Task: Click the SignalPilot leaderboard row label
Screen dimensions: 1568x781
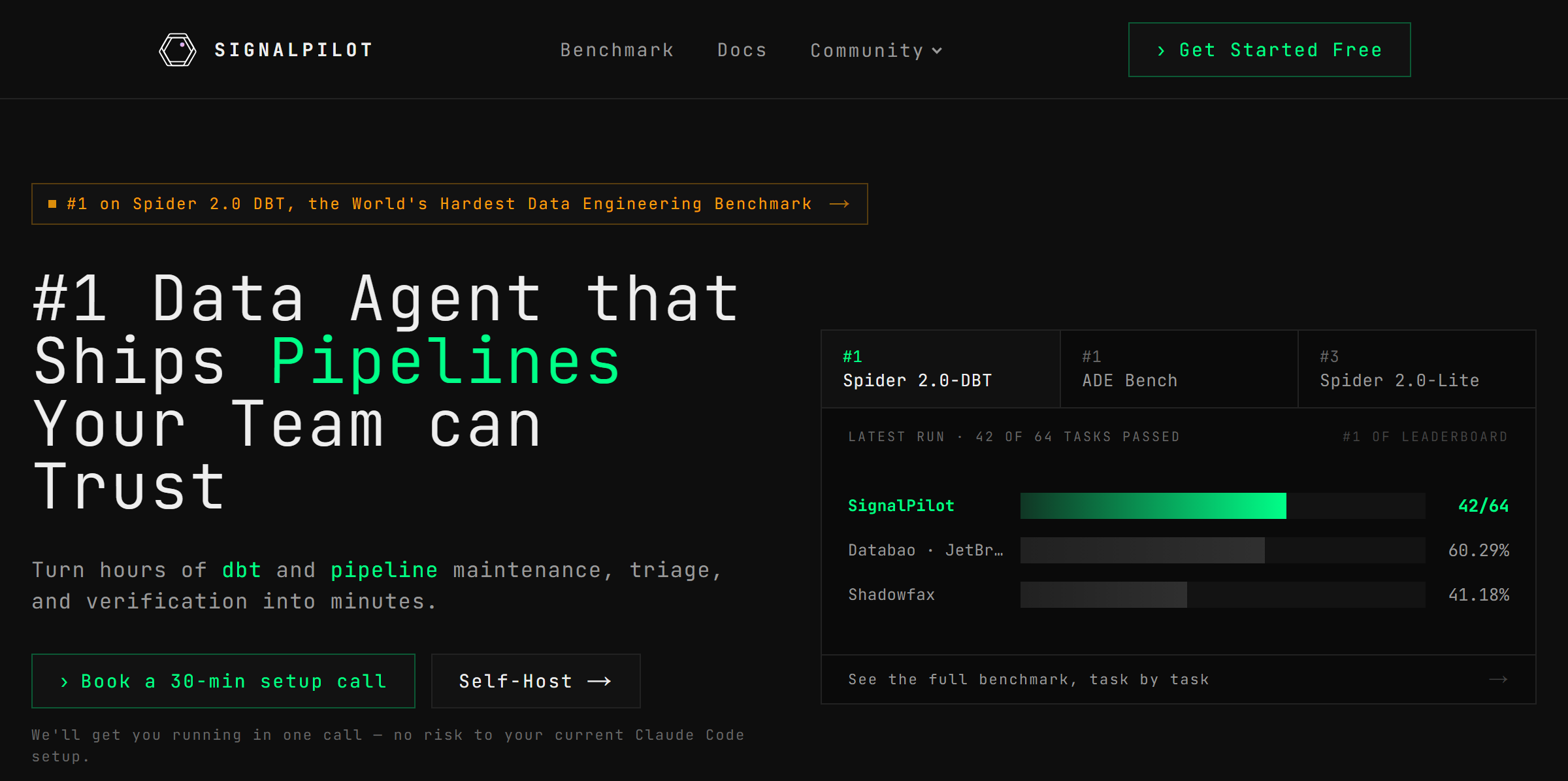Action: [x=901, y=506]
